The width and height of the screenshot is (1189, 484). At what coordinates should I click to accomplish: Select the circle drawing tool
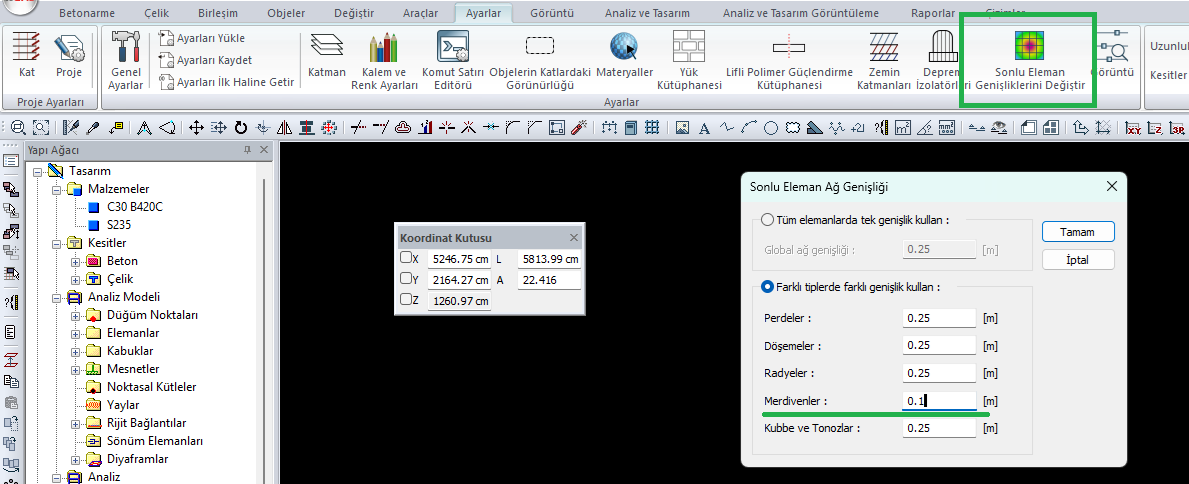[x=770, y=127]
